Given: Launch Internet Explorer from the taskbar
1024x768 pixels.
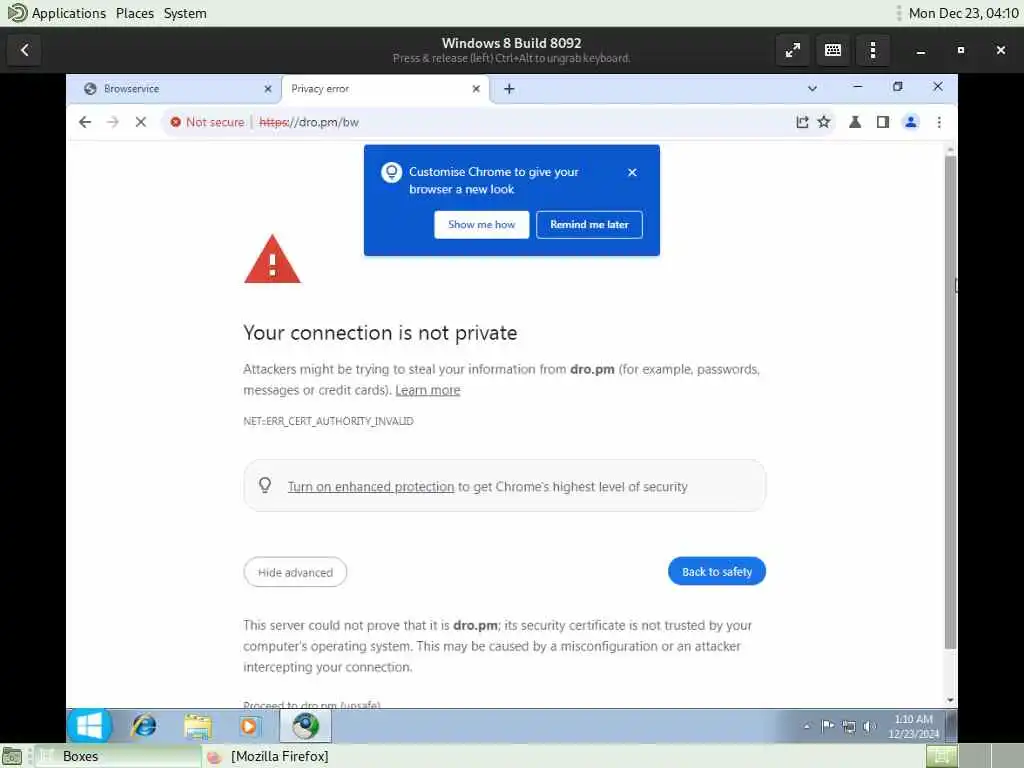Looking at the screenshot, I should click(144, 726).
